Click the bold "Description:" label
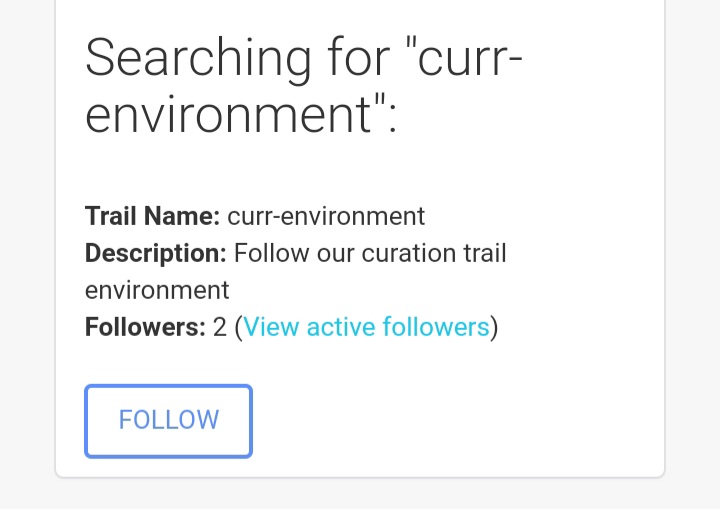The image size is (720, 509). click(x=155, y=253)
